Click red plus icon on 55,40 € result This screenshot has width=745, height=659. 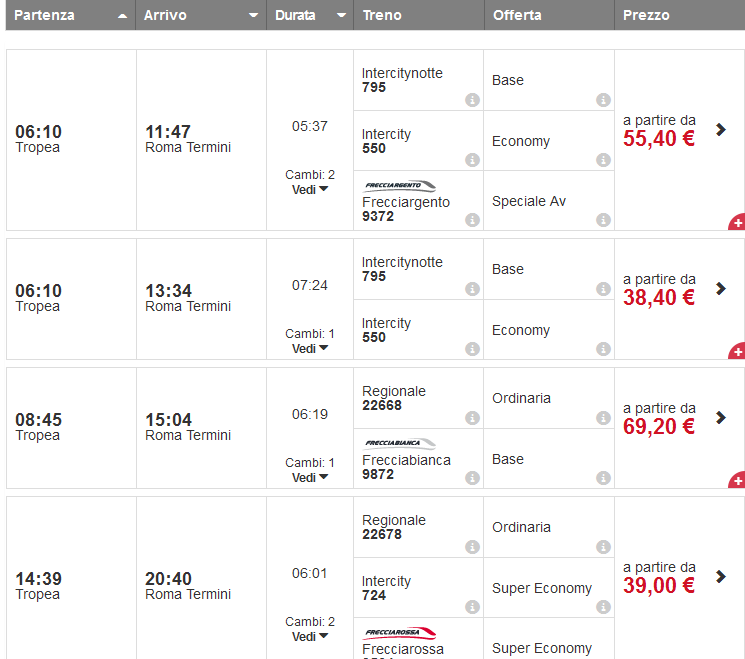737,222
